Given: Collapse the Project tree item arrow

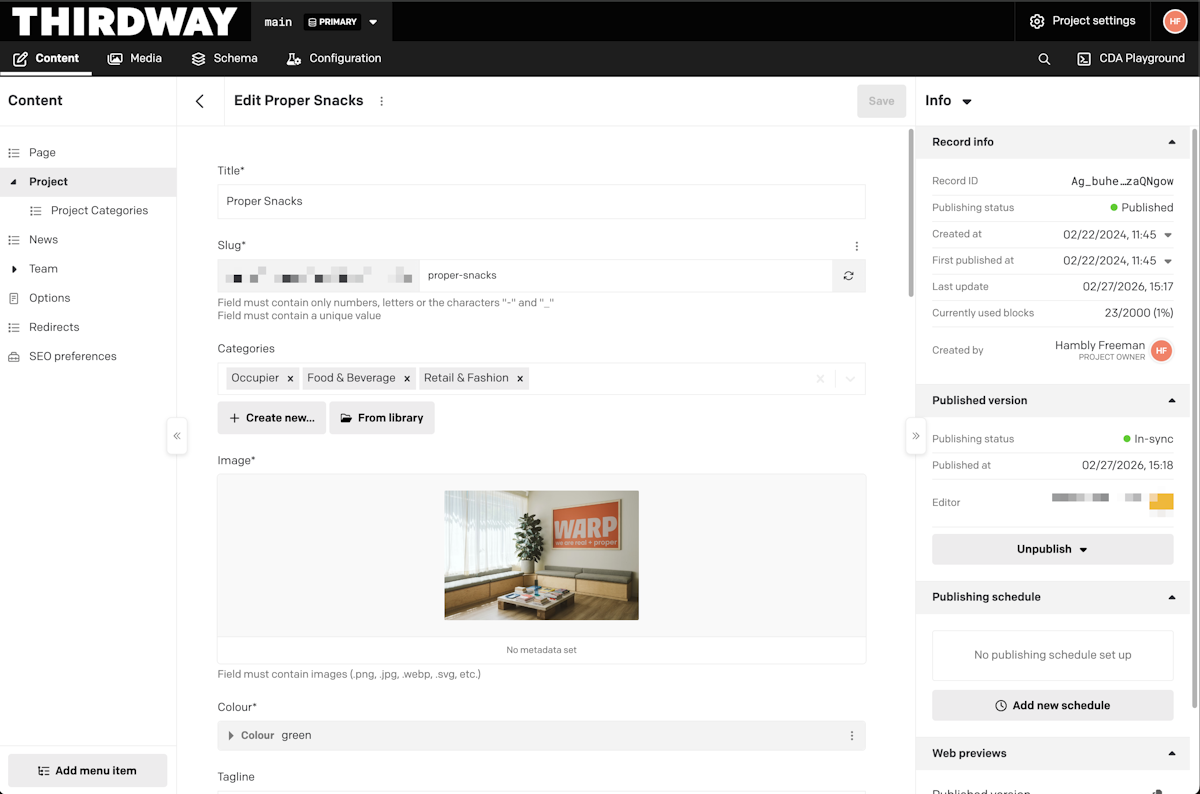Looking at the screenshot, I should tap(14, 182).
